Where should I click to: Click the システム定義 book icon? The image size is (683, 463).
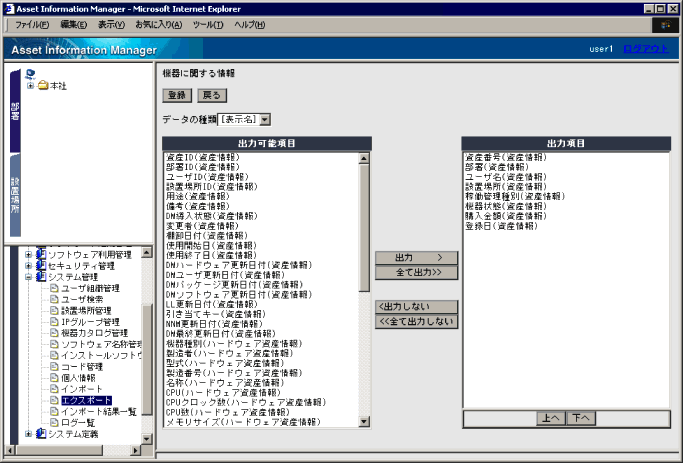41,434
